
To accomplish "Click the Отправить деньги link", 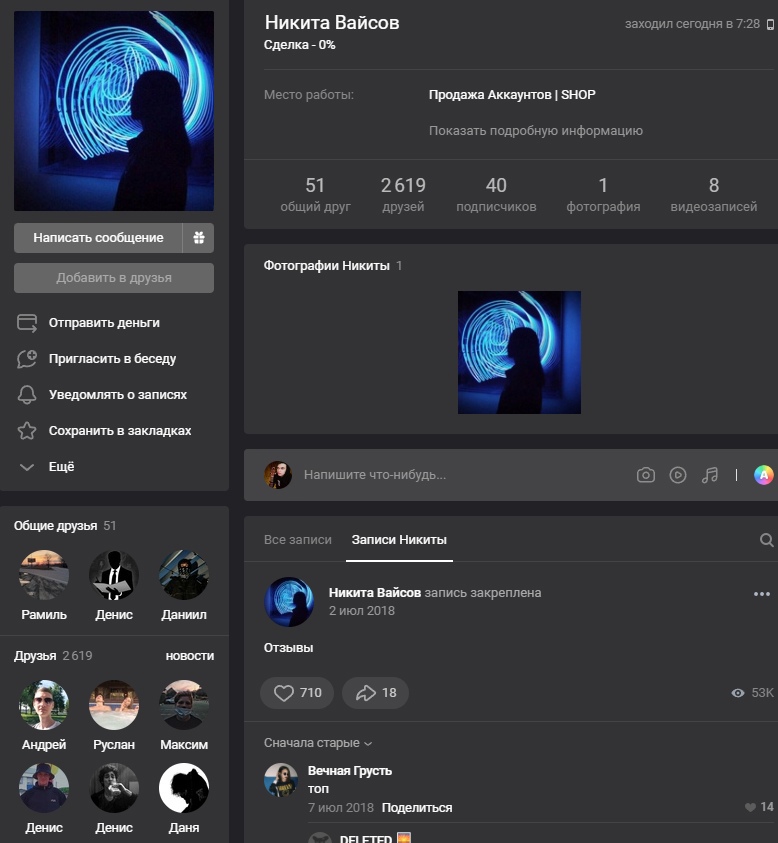I will coord(103,323).
